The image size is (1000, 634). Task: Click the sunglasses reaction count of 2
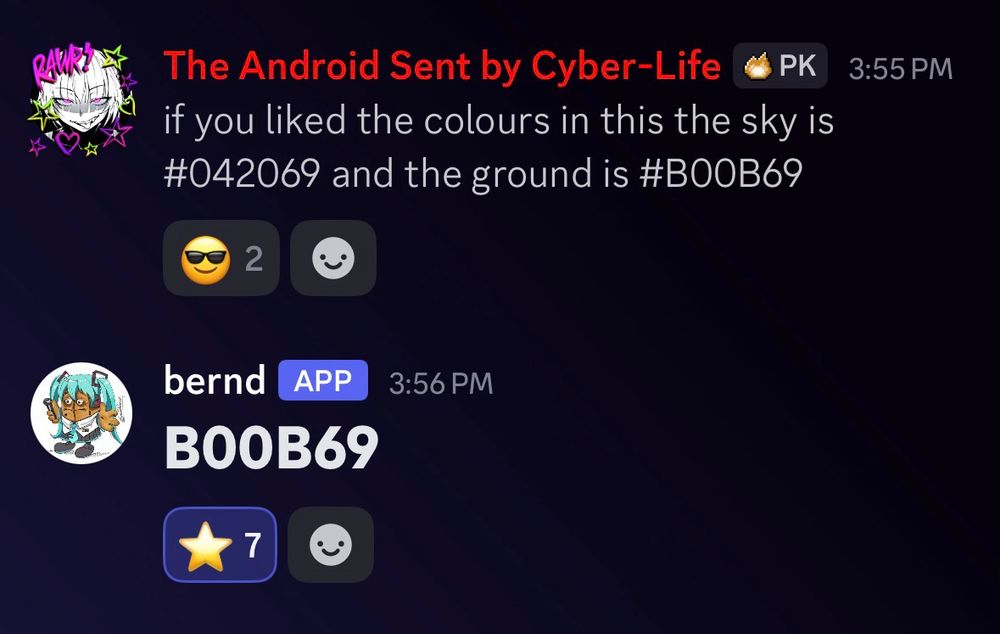(254, 258)
